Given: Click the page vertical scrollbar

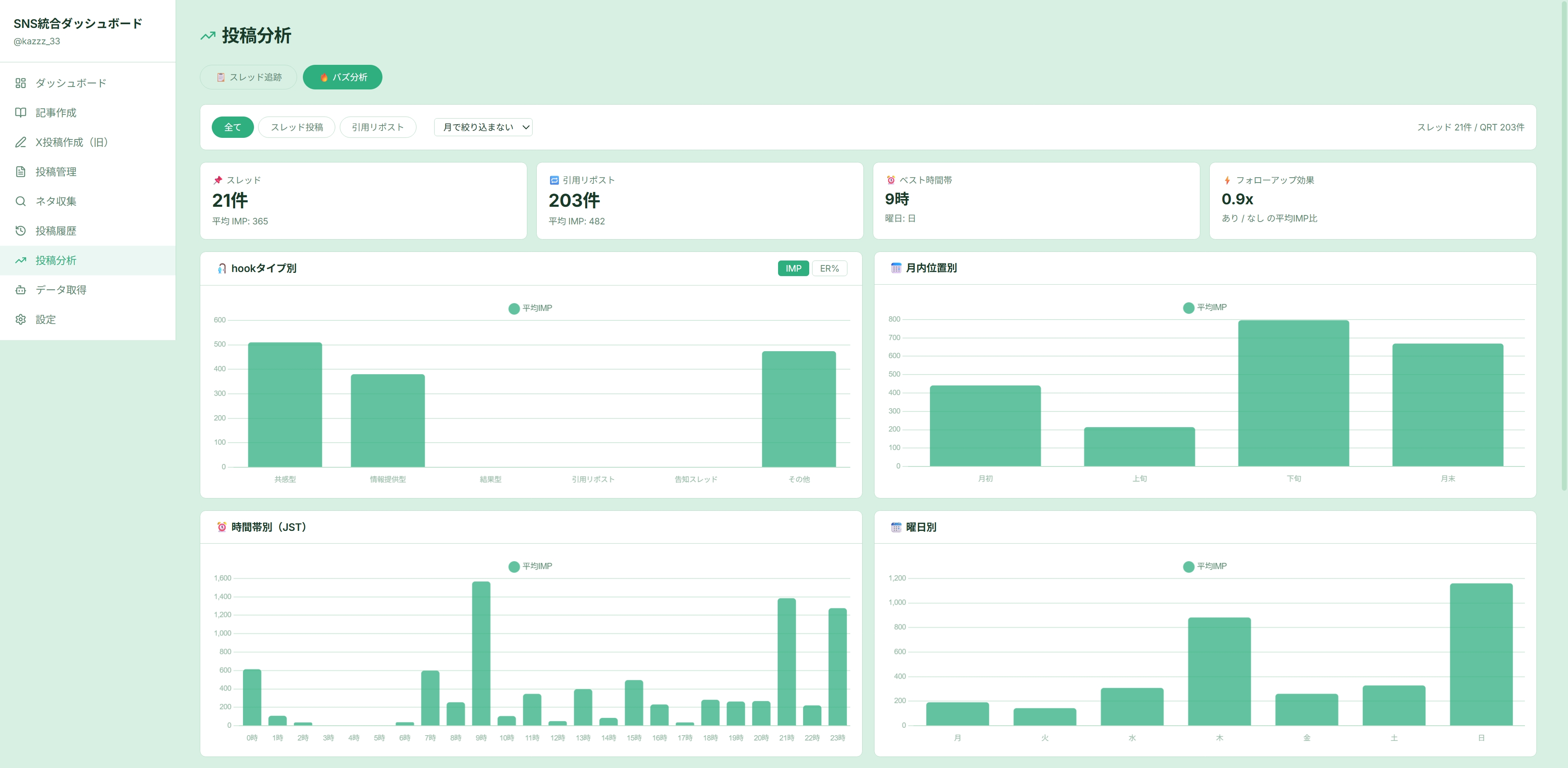Looking at the screenshot, I should 1564,243.
